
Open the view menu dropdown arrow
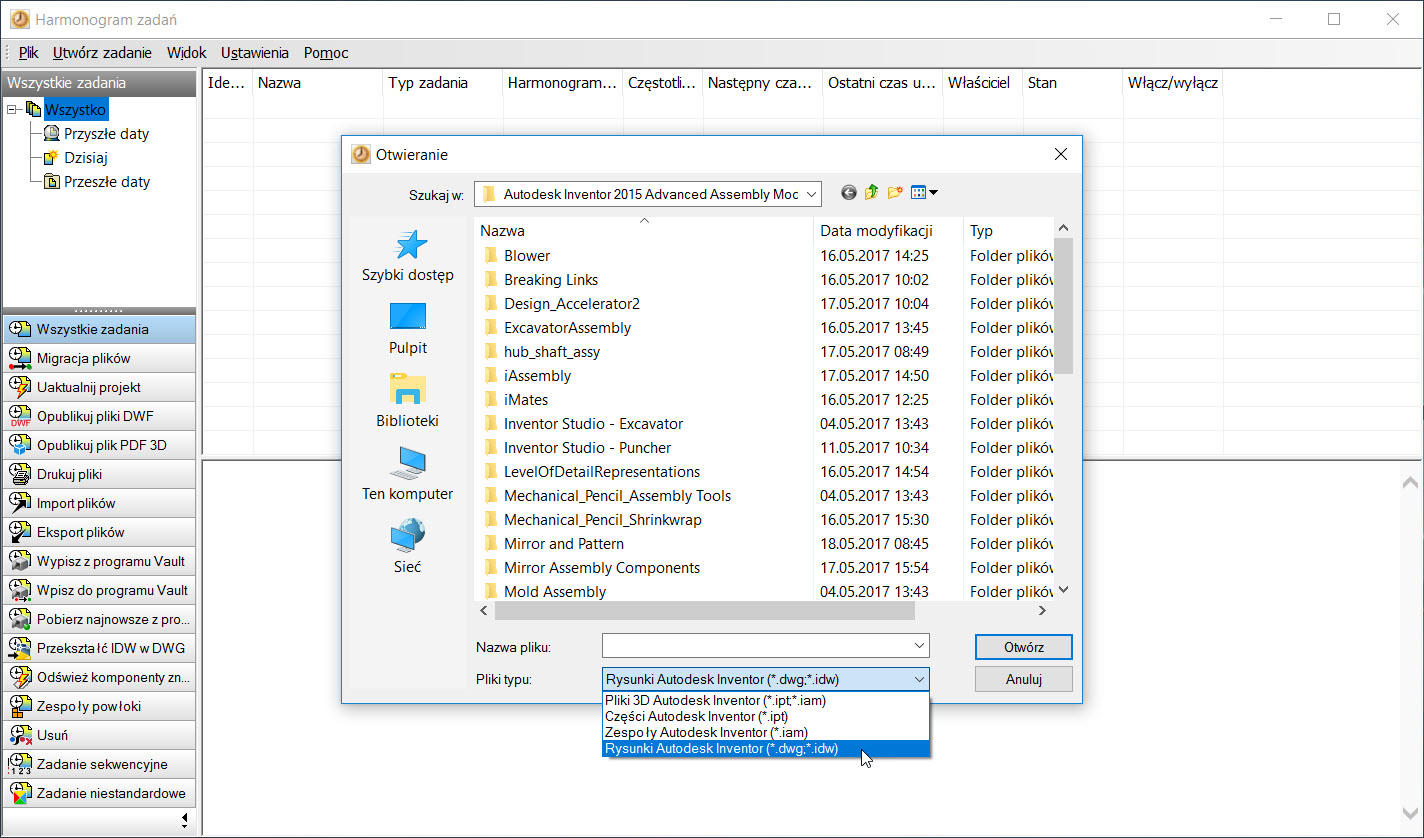pos(934,193)
